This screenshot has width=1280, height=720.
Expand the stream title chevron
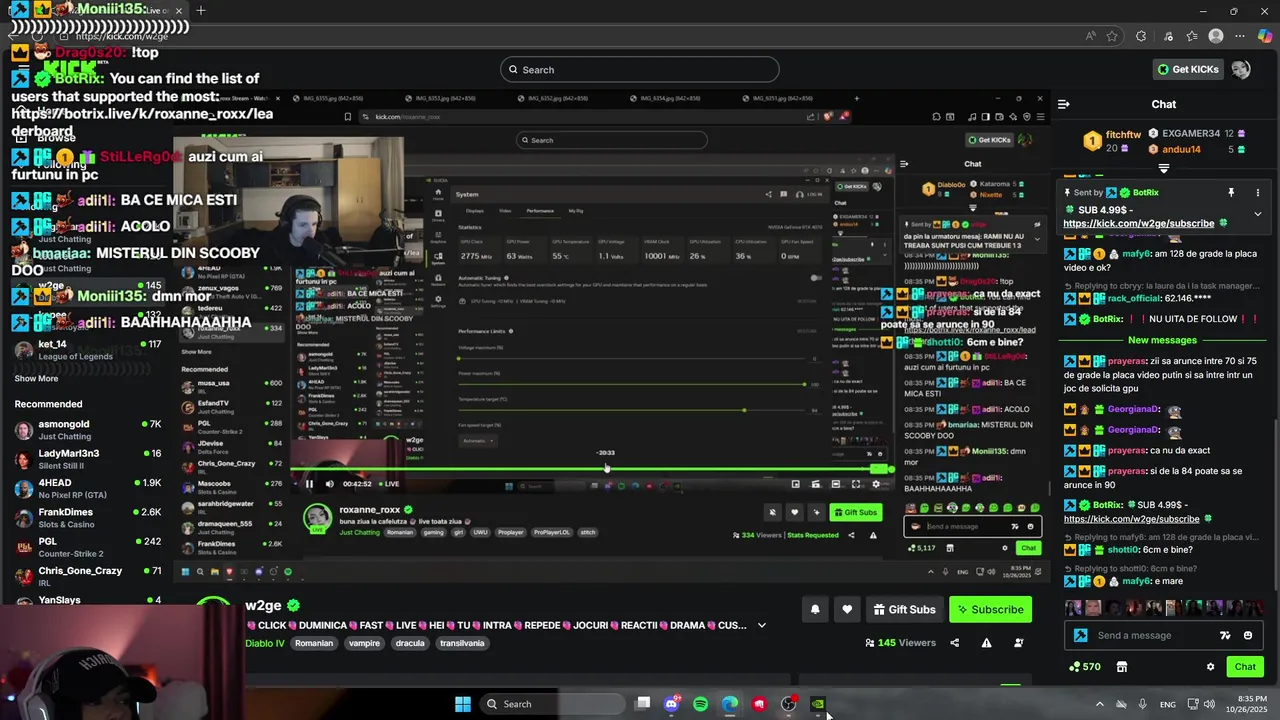(x=762, y=625)
